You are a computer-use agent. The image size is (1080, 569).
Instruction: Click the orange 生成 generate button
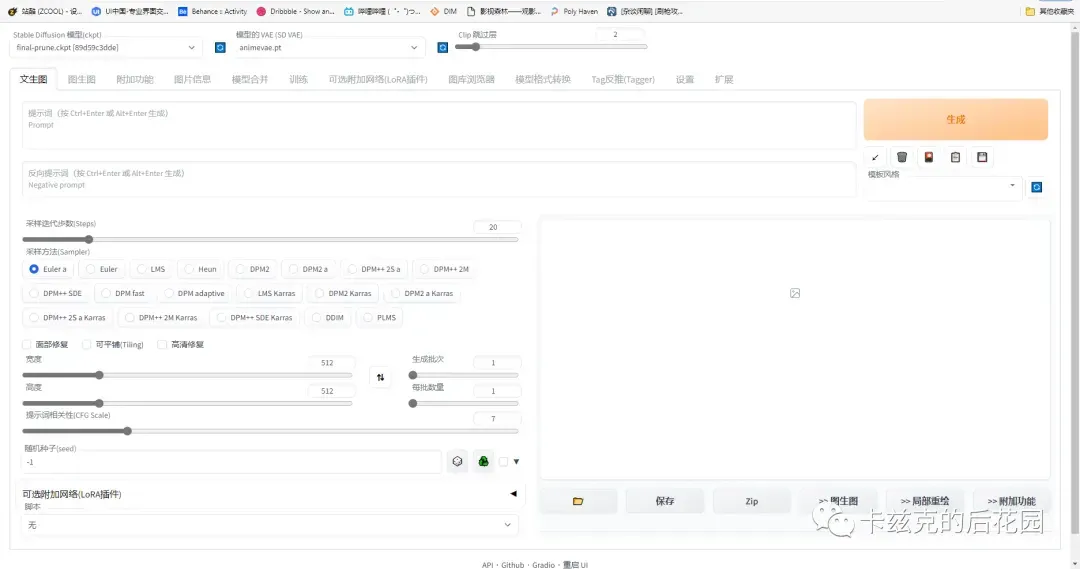pyautogui.click(x=955, y=119)
